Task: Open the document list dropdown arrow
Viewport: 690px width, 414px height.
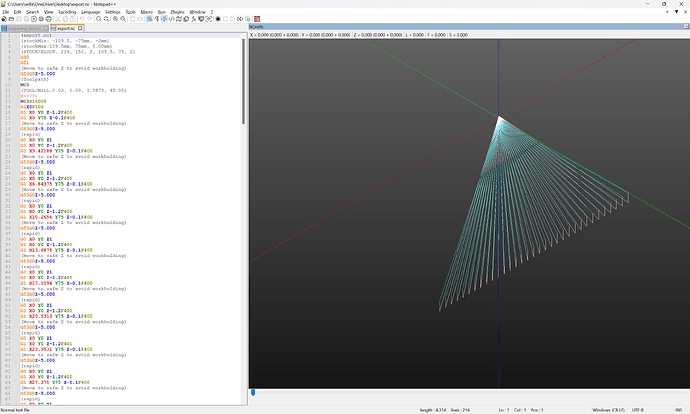Action: click(x=676, y=12)
